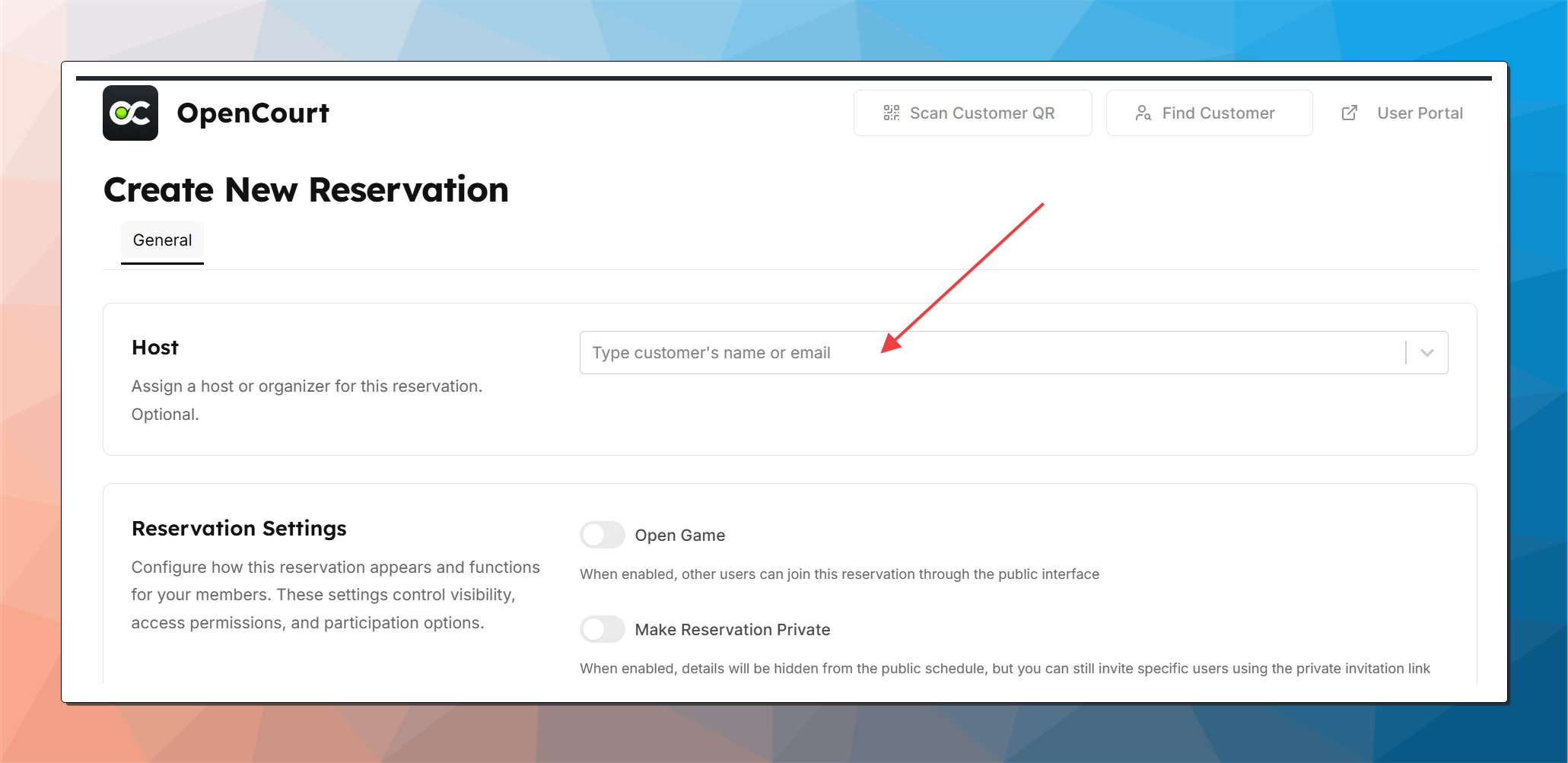Focus the customer name or email field

point(989,353)
